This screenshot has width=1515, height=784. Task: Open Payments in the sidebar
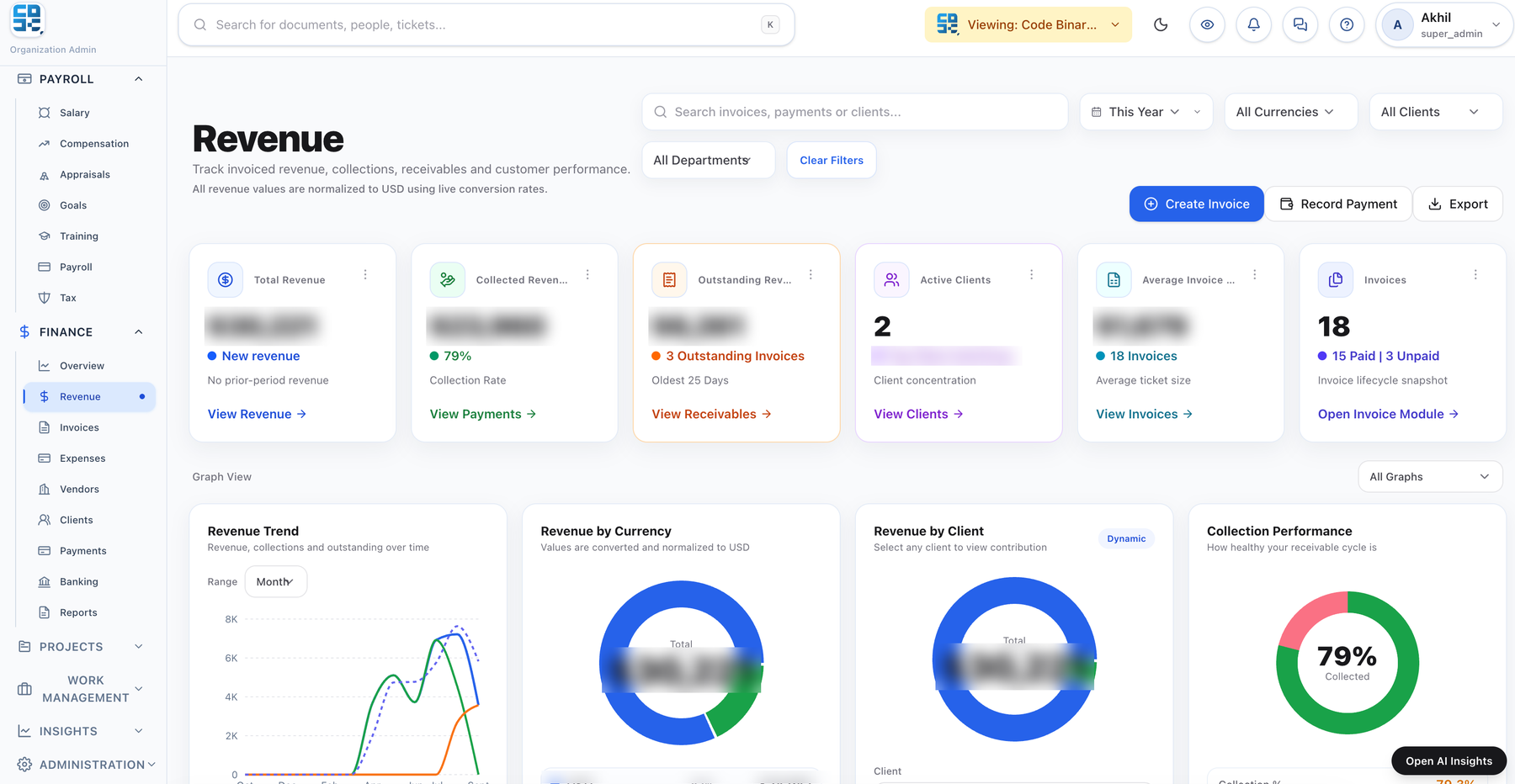click(89, 551)
